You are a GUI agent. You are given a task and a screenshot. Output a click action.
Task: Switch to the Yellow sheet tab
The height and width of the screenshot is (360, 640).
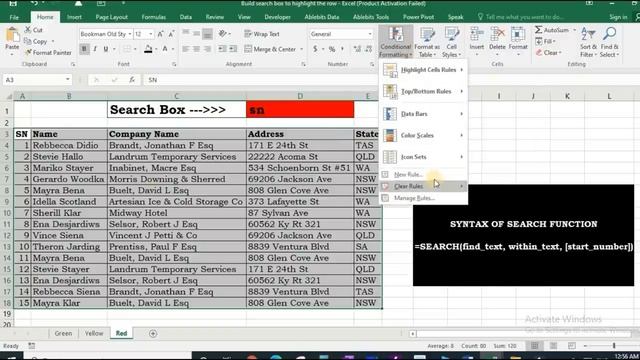[x=94, y=333]
